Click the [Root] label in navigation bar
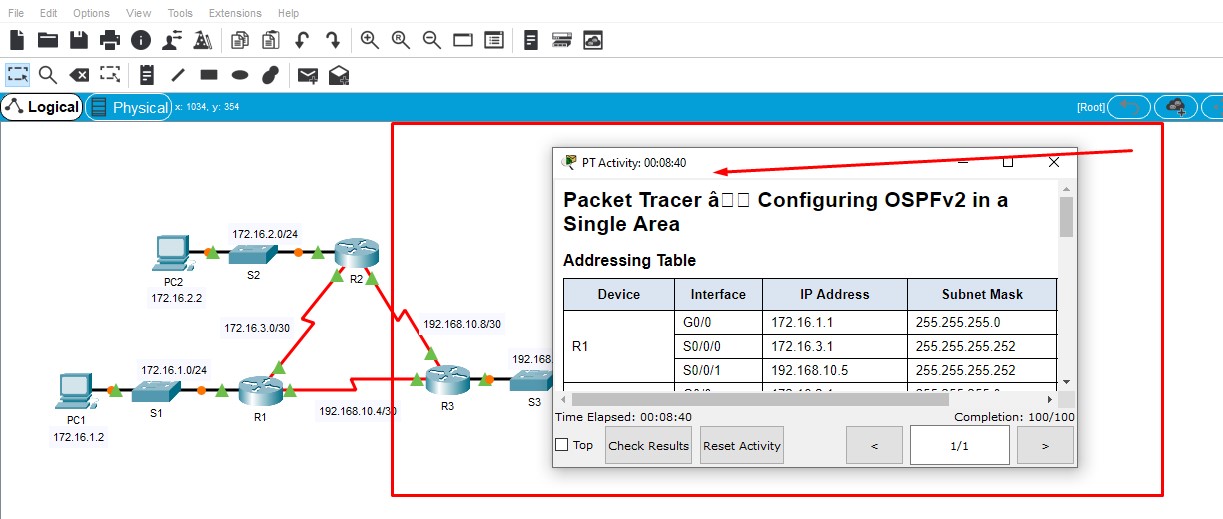The height and width of the screenshot is (519, 1223). [1091, 107]
